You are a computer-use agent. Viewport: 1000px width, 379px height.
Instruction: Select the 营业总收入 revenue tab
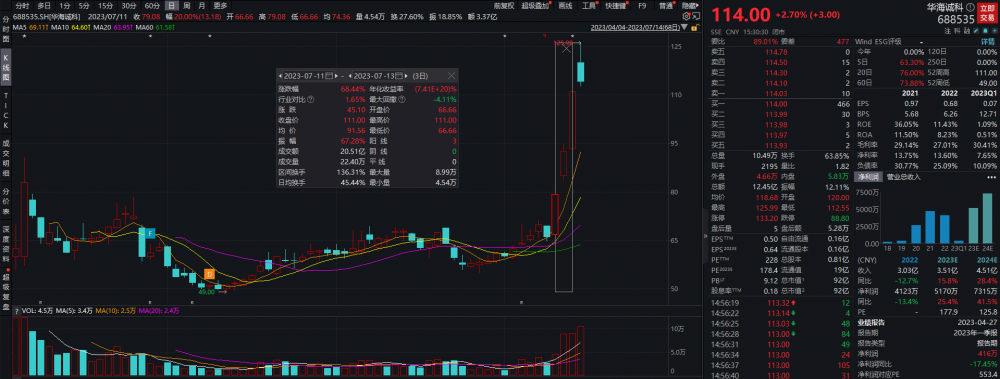coord(904,176)
